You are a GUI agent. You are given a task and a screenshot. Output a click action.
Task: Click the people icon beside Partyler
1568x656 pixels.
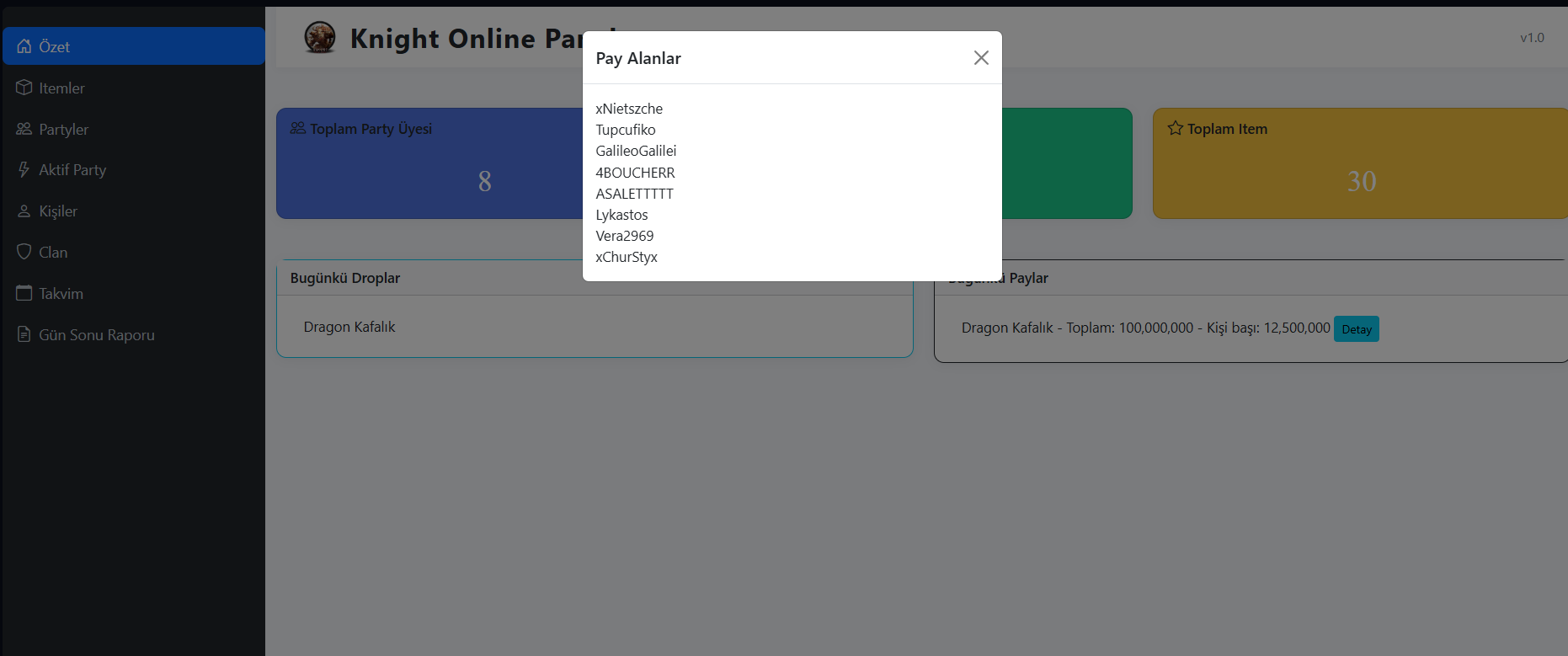[x=24, y=129]
